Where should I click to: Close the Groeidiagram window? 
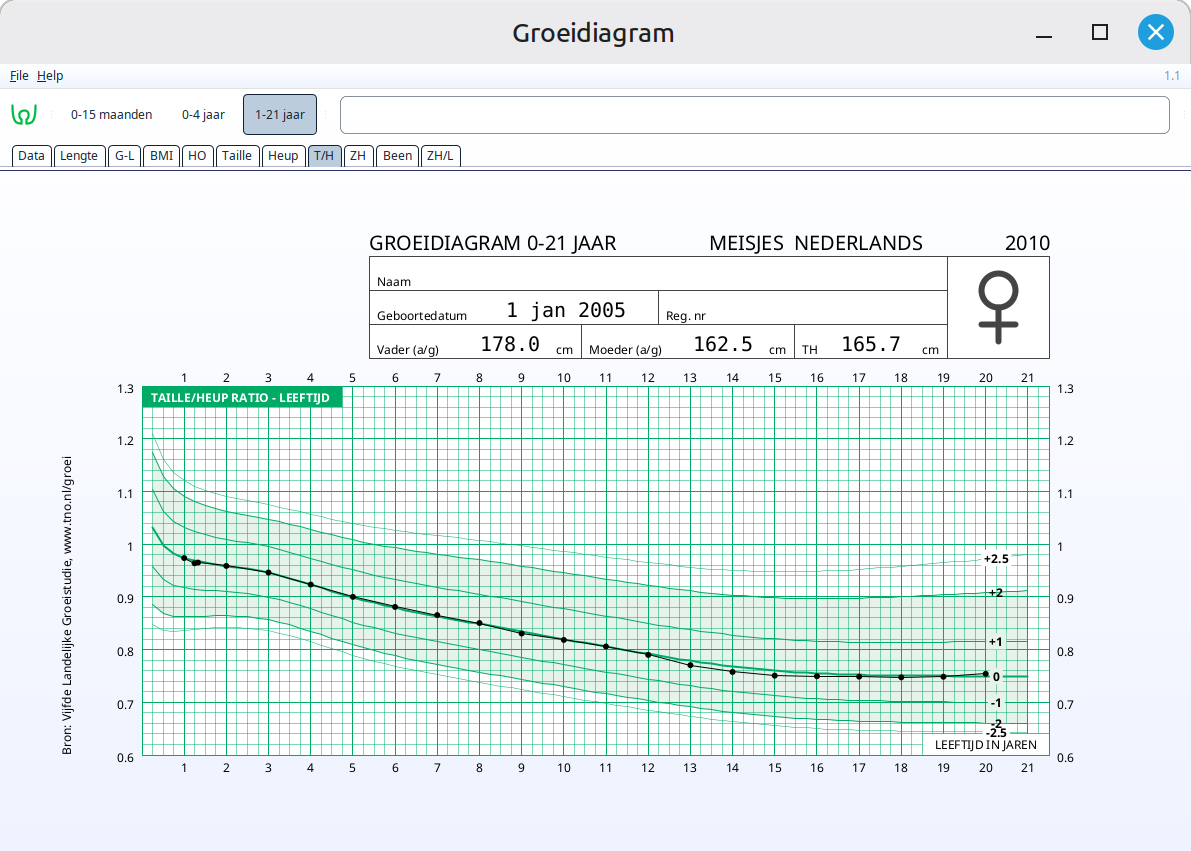click(x=1155, y=32)
